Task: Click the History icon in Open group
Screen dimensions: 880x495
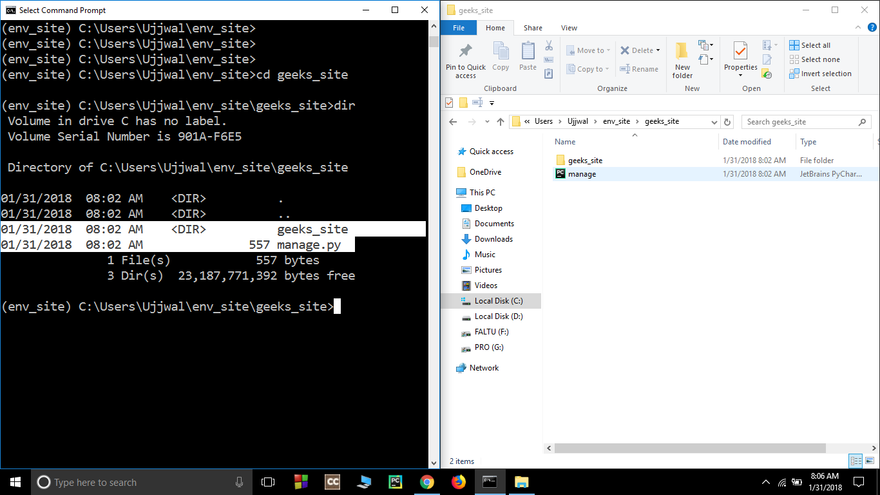Action: [x=767, y=74]
